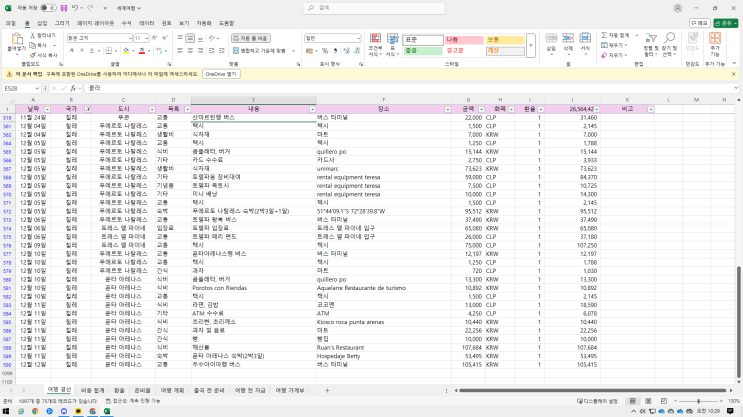Screen dimensions: 743x417
Task: Click the Paste (붙여넣기) clipboard icon
Action: (x=17, y=39)
